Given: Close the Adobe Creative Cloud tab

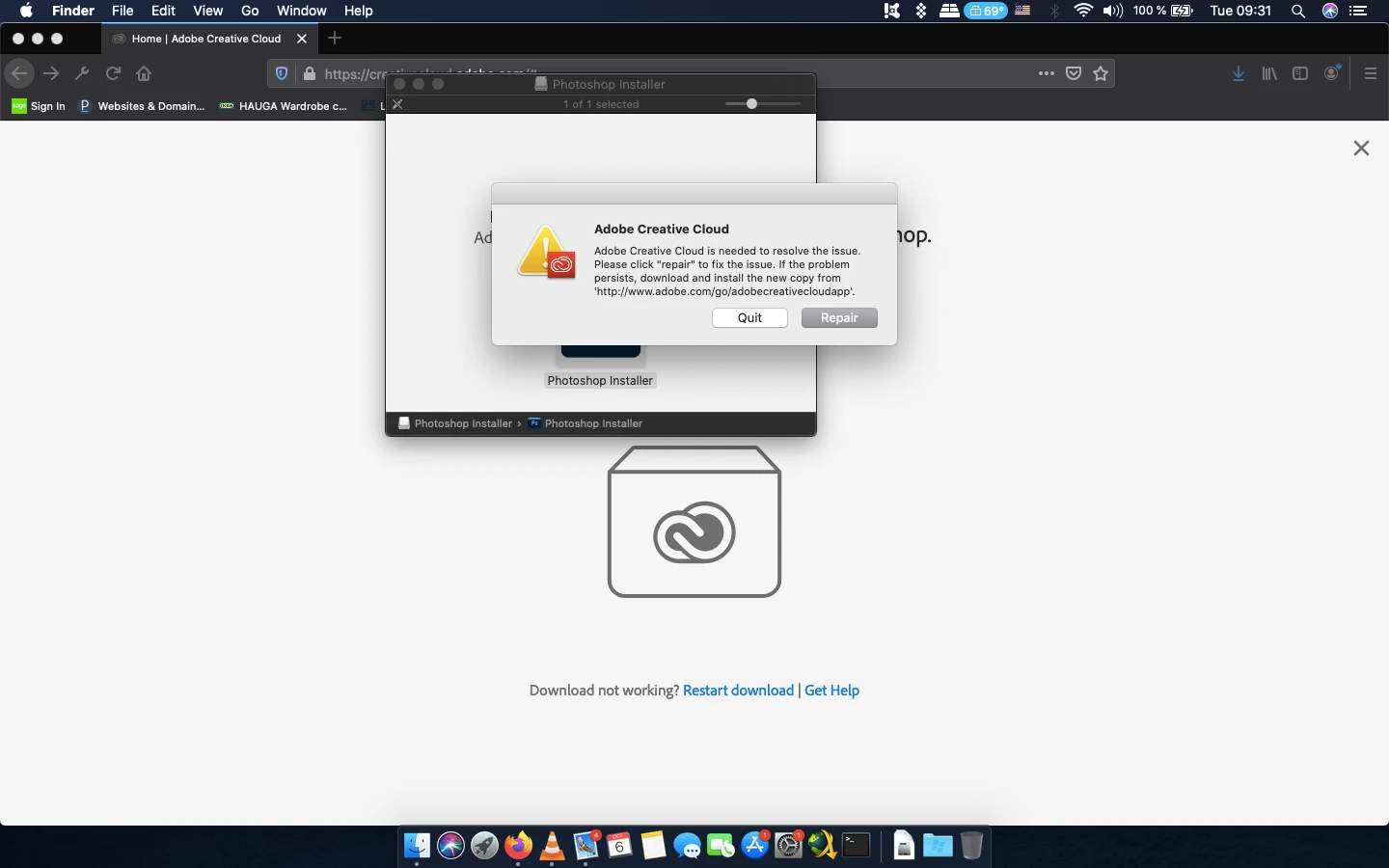Looking at the screenshot, I should pos(302,39).
